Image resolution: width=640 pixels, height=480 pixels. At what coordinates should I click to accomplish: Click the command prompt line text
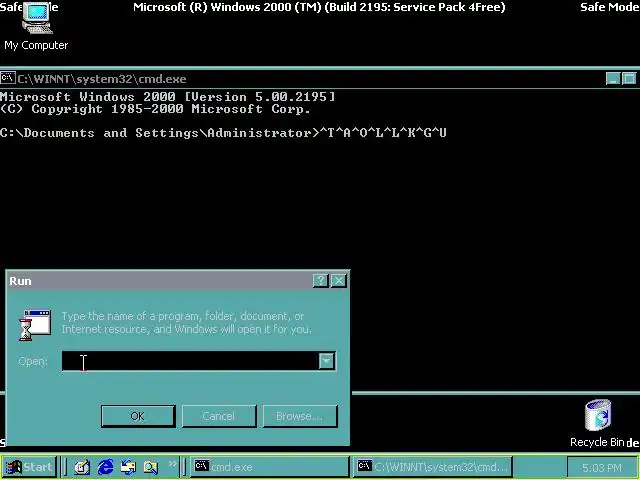click(x=223, y=133)
